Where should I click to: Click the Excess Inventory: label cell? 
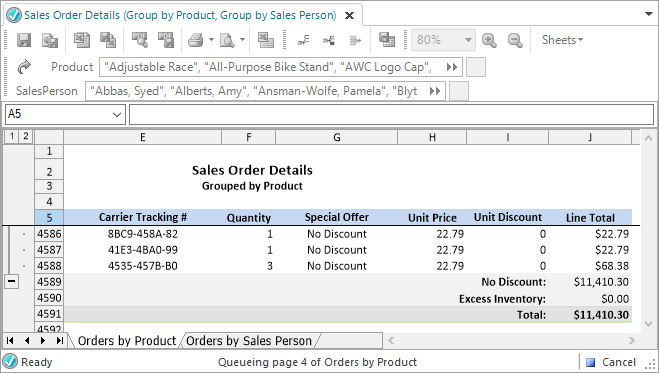pos(502,299)
